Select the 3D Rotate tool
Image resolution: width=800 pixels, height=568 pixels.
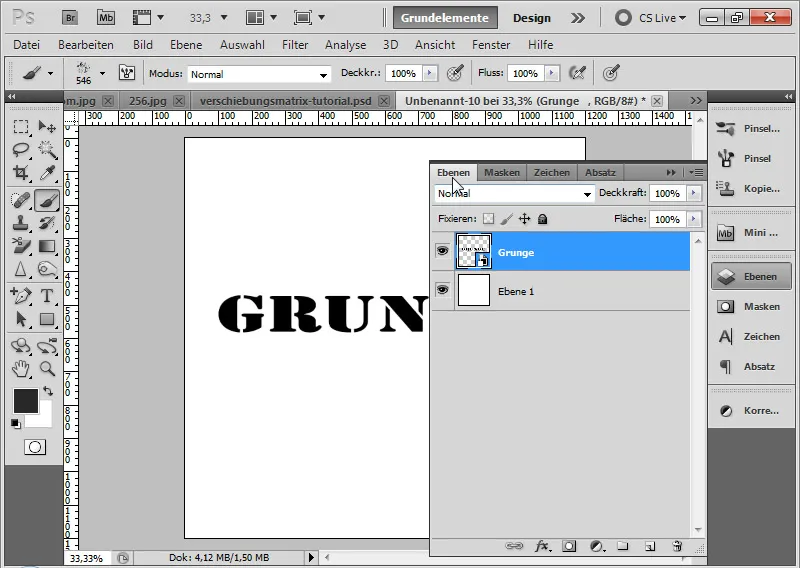21,346
